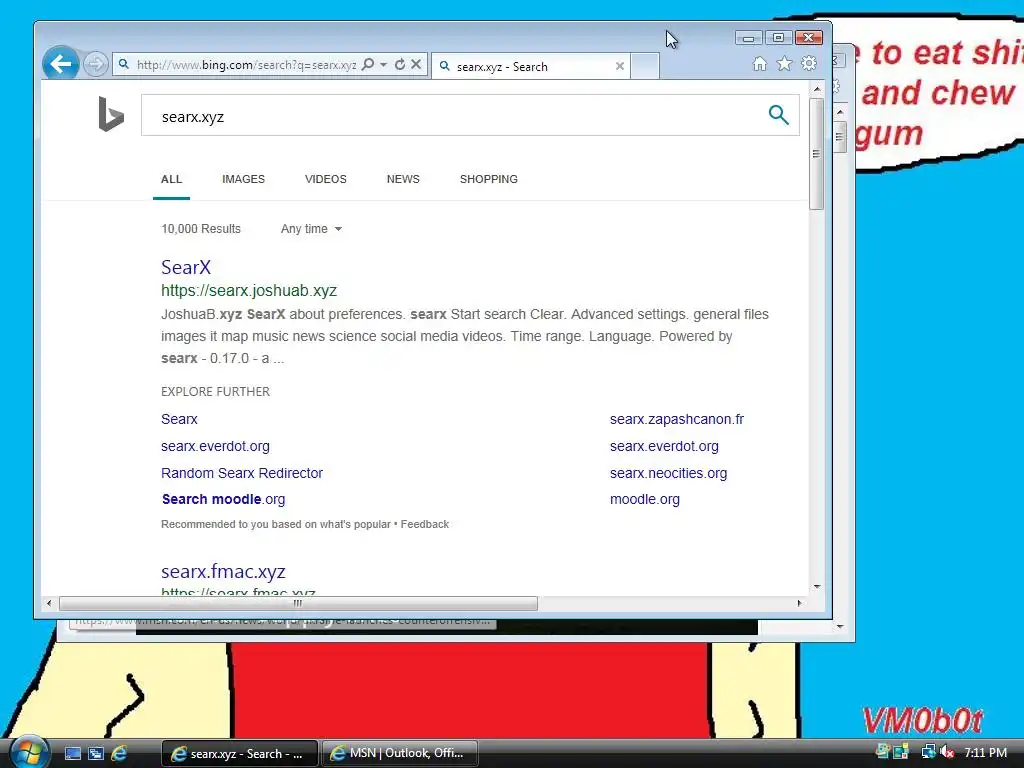The image size is (1024, 768).
Task: Click the forward navigation arrow
Action: pos(95,64)
